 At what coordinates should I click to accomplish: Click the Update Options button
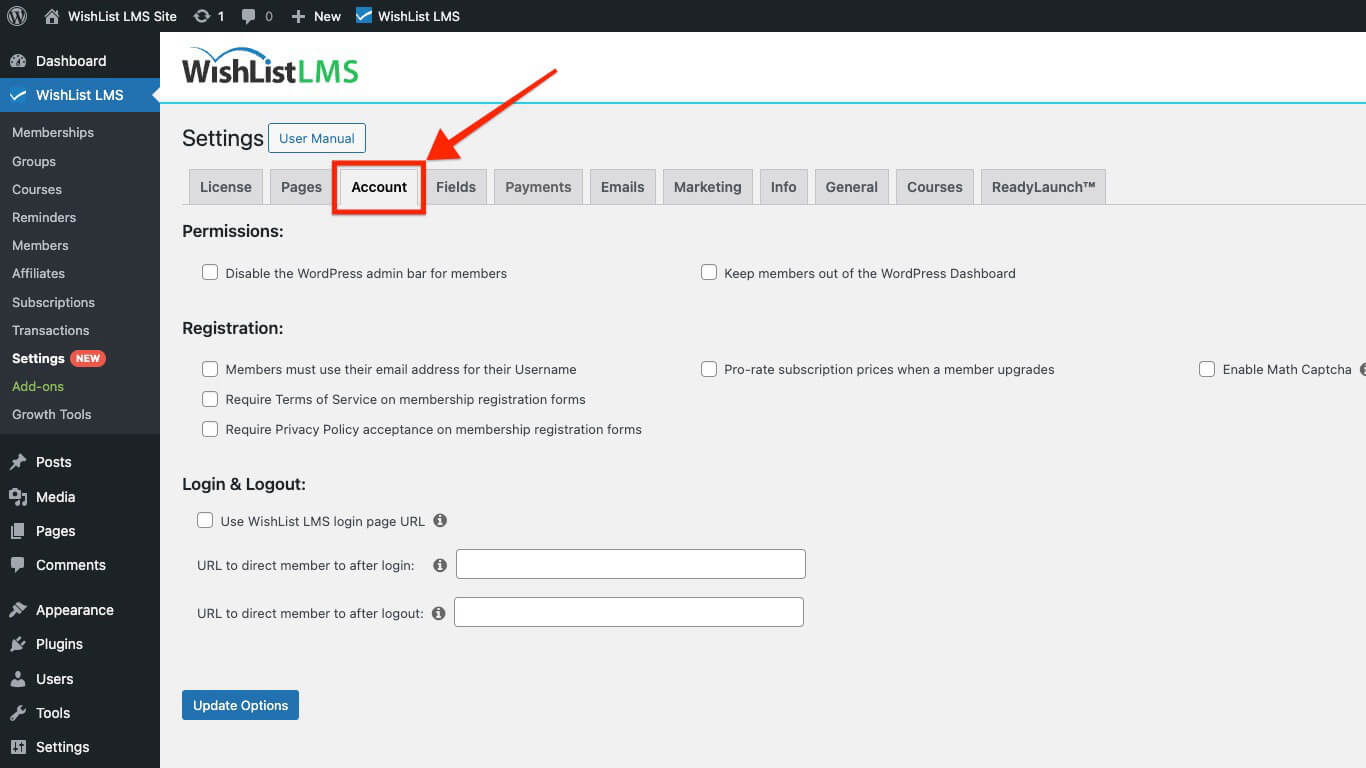[x=240, y=704]
